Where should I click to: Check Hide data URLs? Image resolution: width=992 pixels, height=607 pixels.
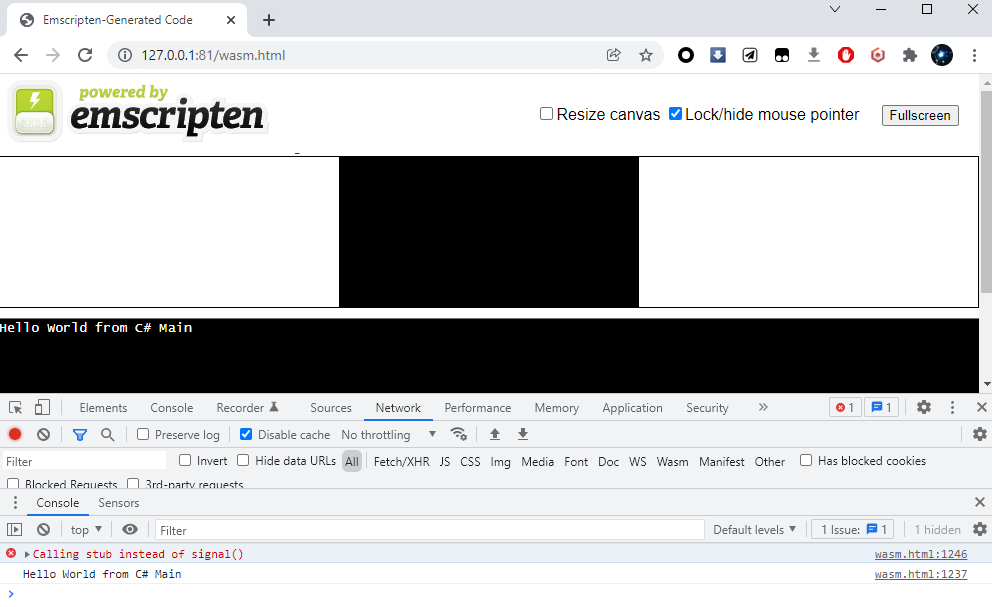[x=243, y=461]
